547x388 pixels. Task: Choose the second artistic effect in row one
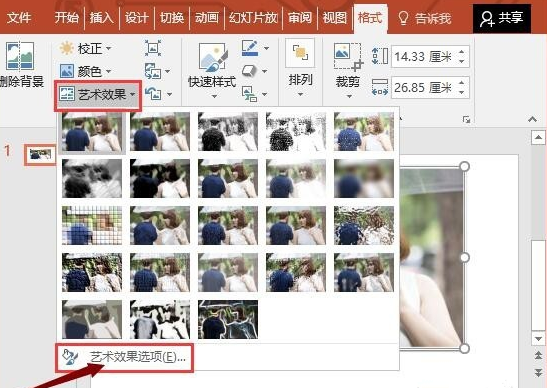pos(160,132)
